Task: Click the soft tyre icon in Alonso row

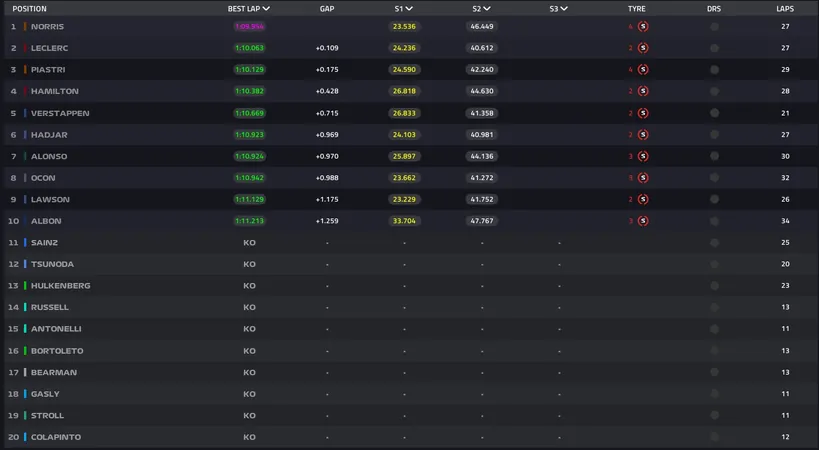Action: (643, 156)
